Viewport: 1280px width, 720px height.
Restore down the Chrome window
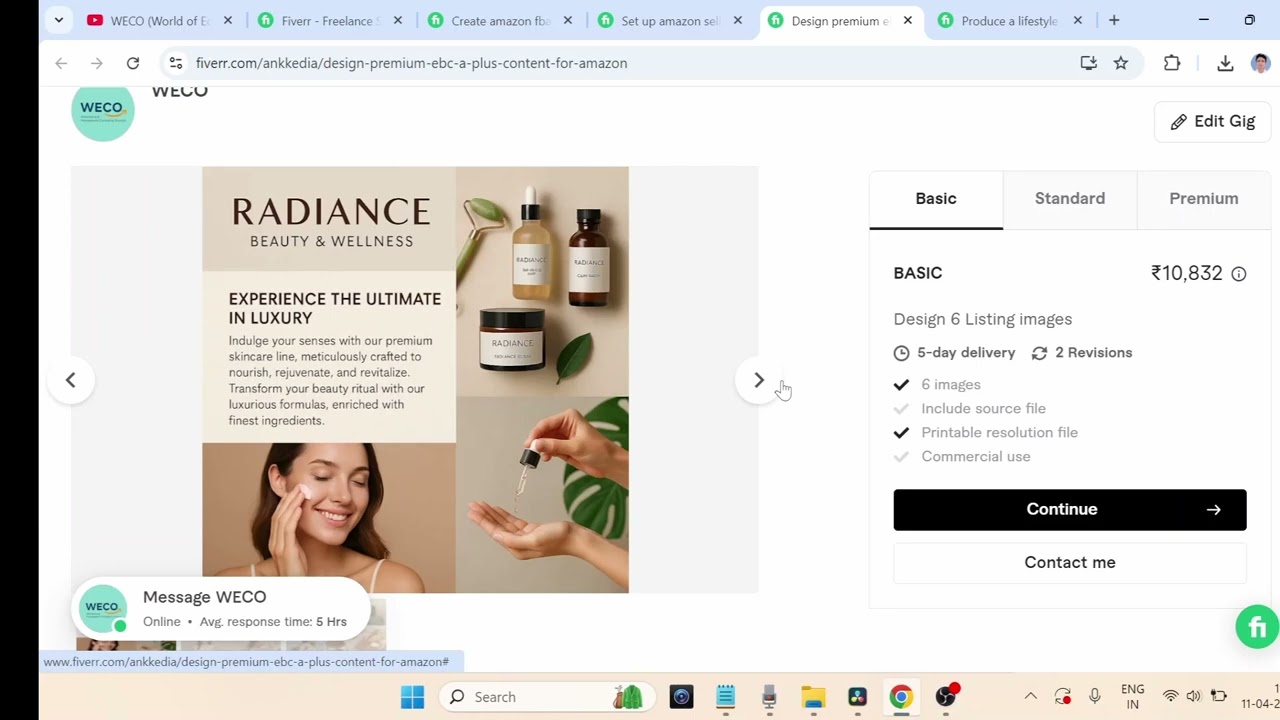(1249, 20)
